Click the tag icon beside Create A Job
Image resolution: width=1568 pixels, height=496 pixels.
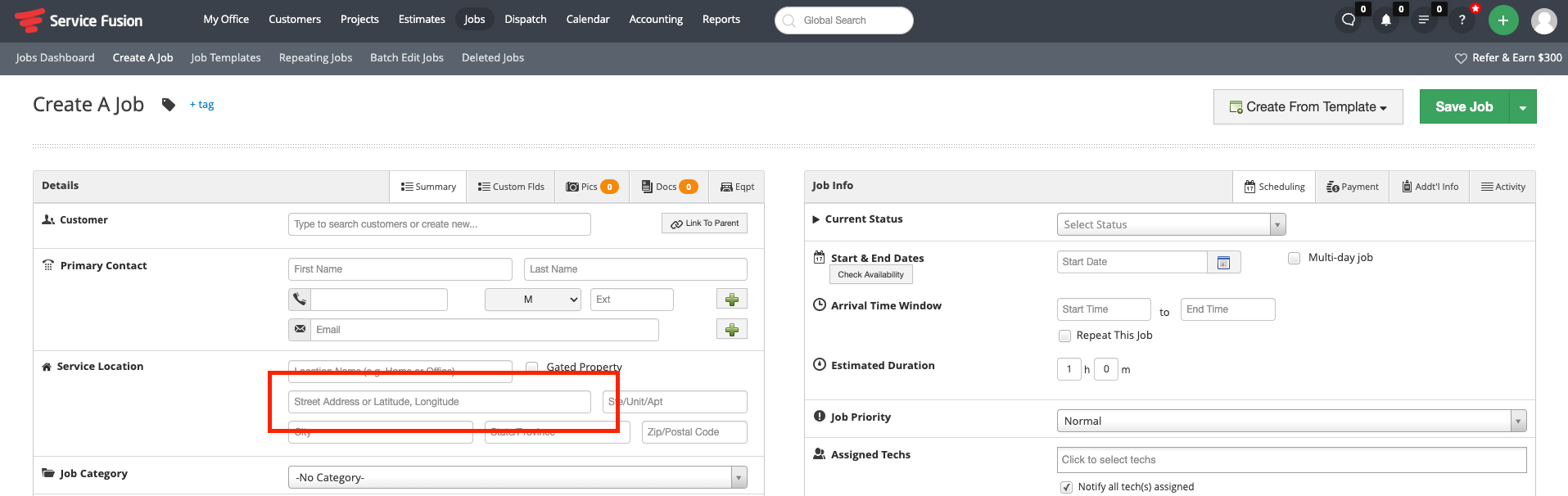click(x=169, y=105)
